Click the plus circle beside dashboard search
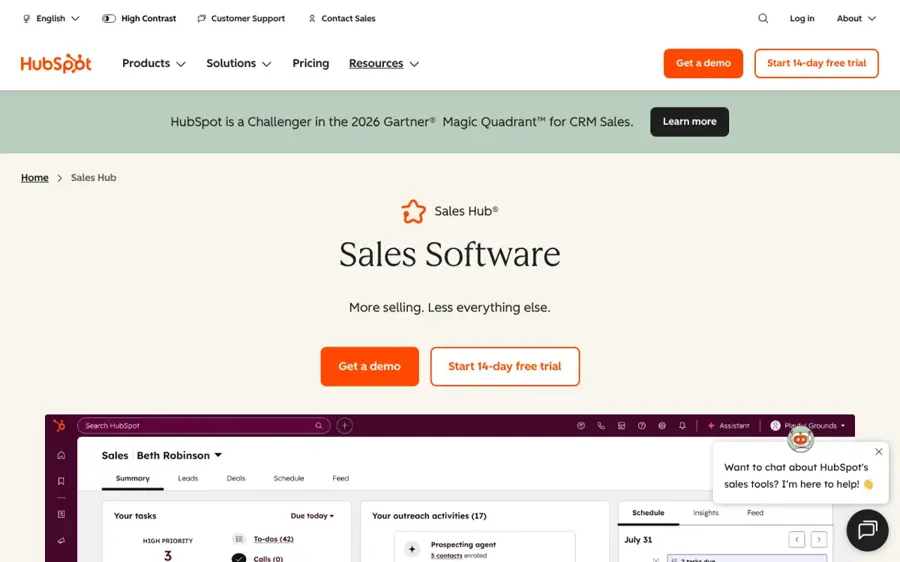 pyautogui.click(x=344, y=425)
